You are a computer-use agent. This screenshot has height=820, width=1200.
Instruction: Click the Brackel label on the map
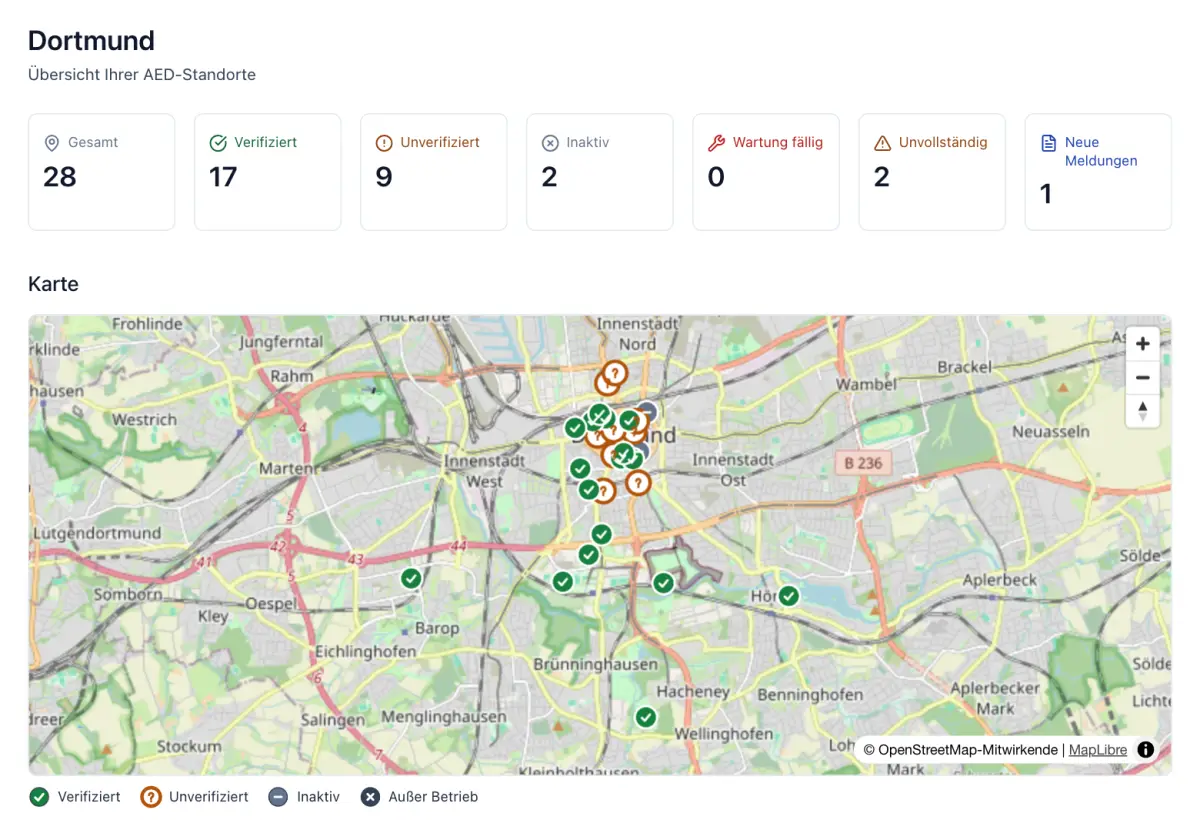click(965, 367)
